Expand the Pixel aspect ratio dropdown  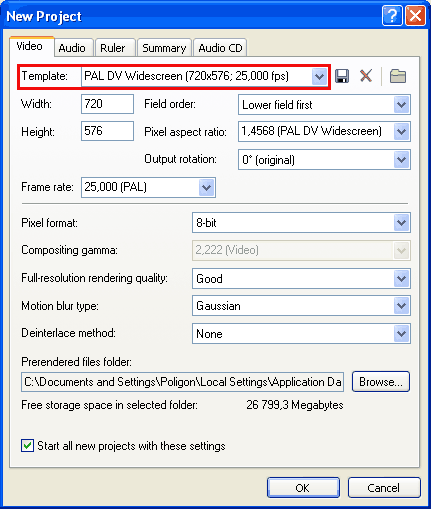[x=401, y=132]
